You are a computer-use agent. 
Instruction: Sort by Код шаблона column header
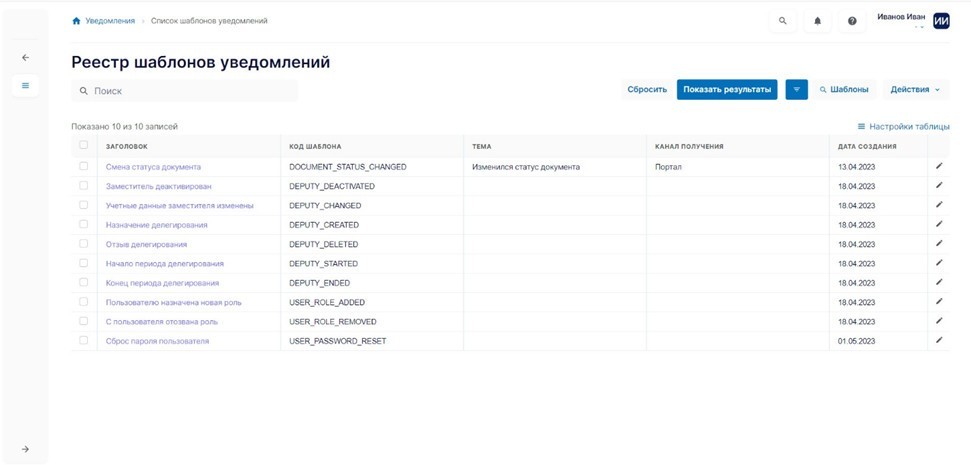point(315,147)
